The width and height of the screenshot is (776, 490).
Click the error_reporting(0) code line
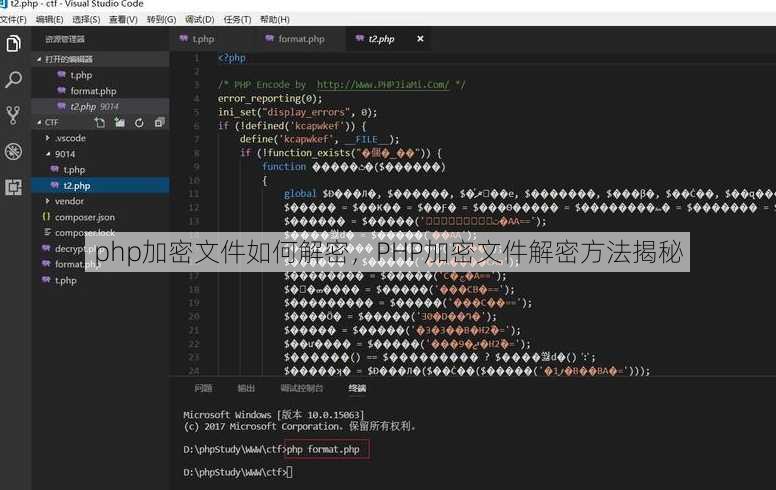(270, 98)
